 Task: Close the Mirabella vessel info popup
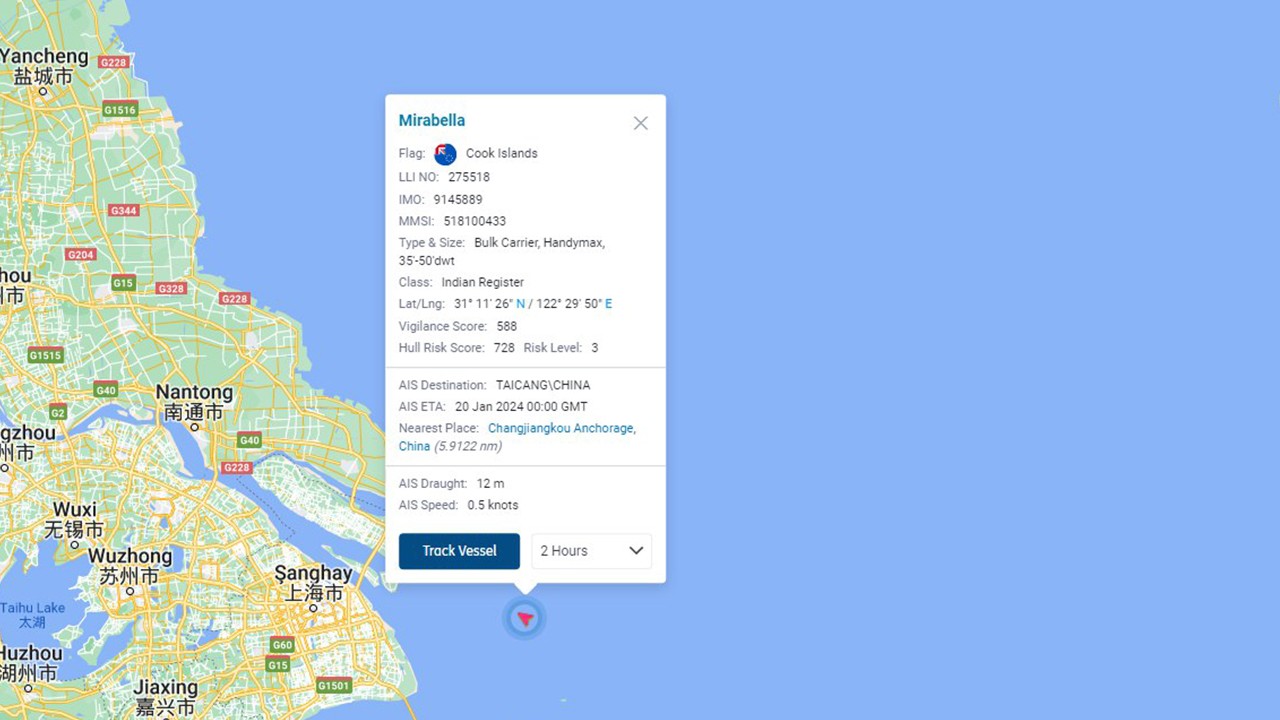[640, 123]
